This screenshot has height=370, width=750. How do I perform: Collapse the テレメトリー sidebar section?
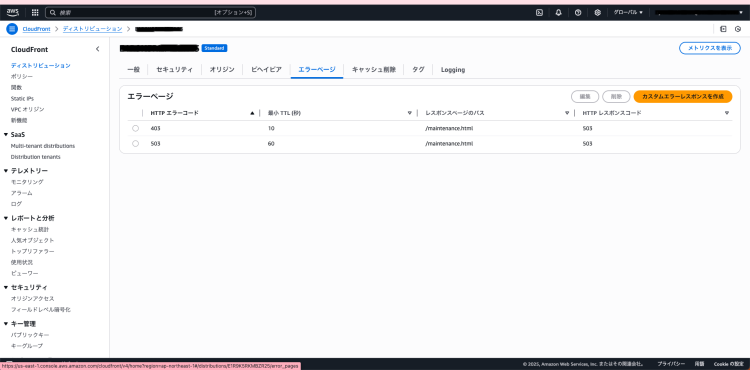pyautogui.click(x=6, y=171)
